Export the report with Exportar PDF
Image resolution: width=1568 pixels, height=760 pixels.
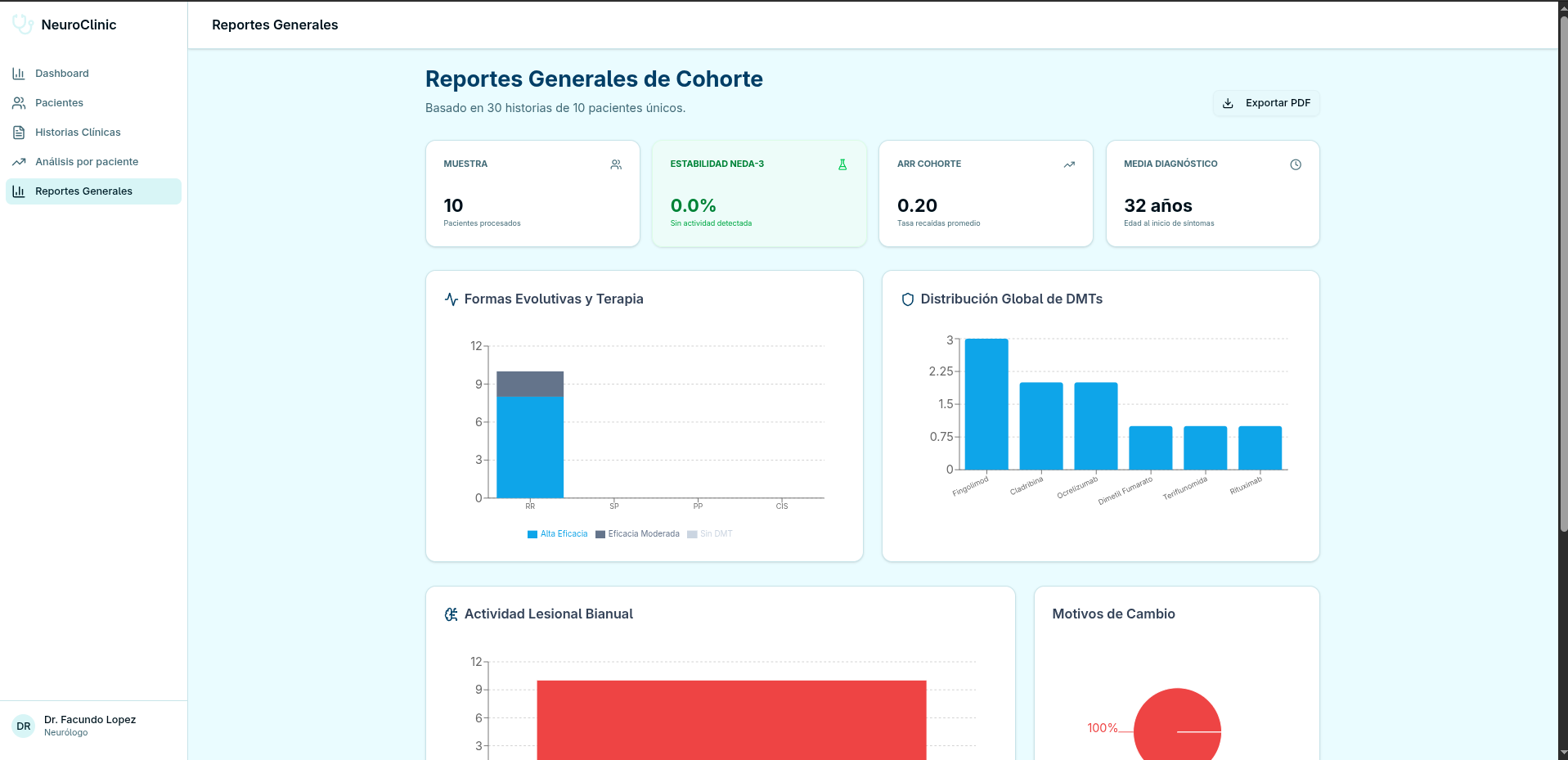point(1266,103)
